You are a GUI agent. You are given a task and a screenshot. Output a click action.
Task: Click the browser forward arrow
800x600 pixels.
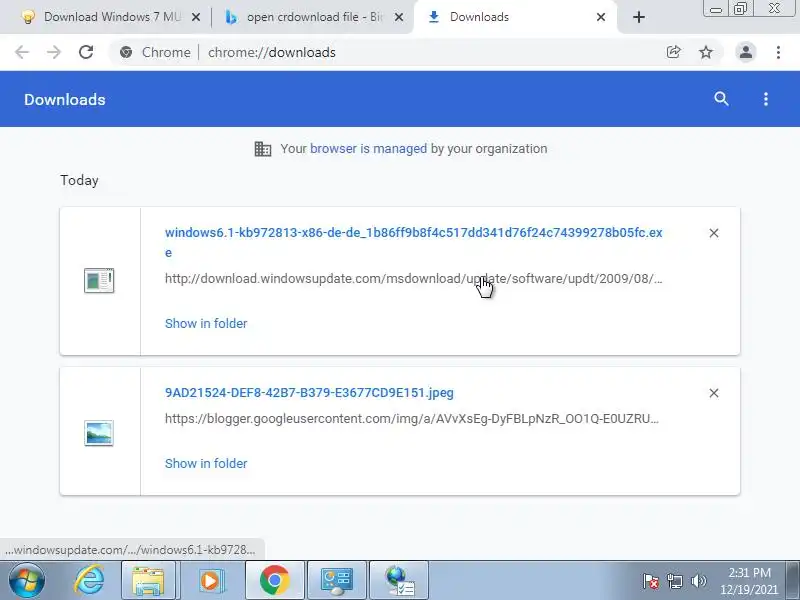(54, 52)
